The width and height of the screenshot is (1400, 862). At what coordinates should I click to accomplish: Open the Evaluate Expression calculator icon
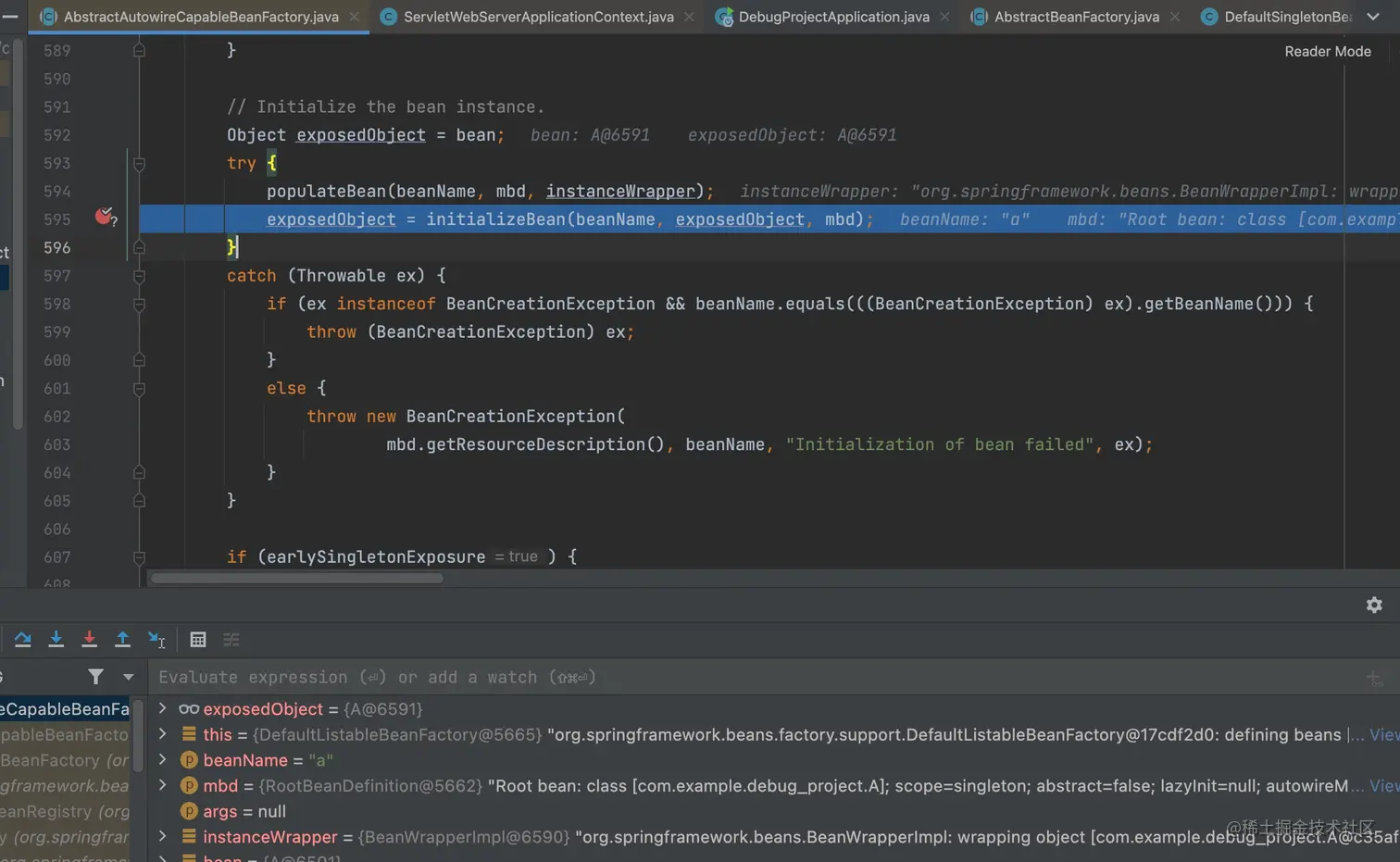point(197,639)
